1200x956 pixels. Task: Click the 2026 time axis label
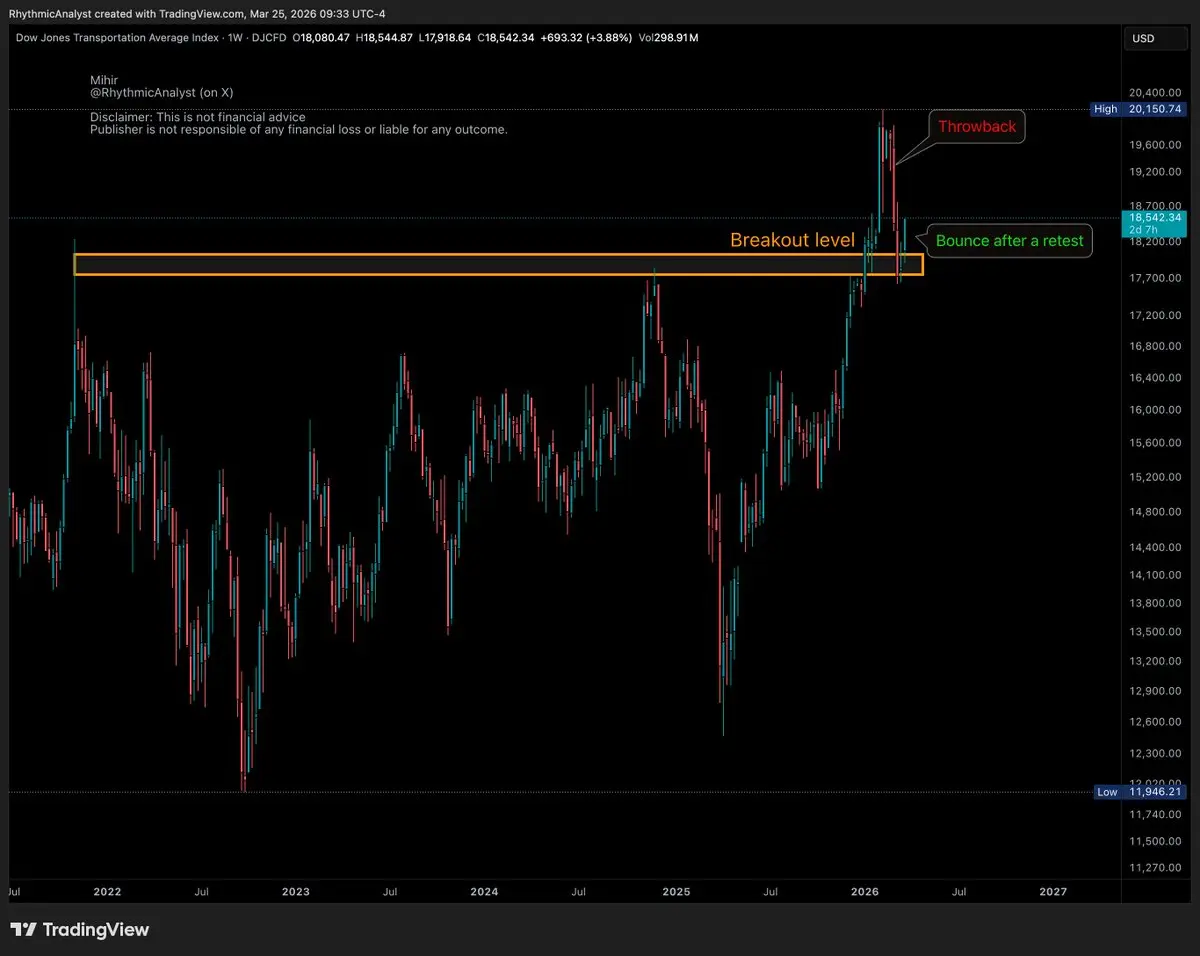865,890
